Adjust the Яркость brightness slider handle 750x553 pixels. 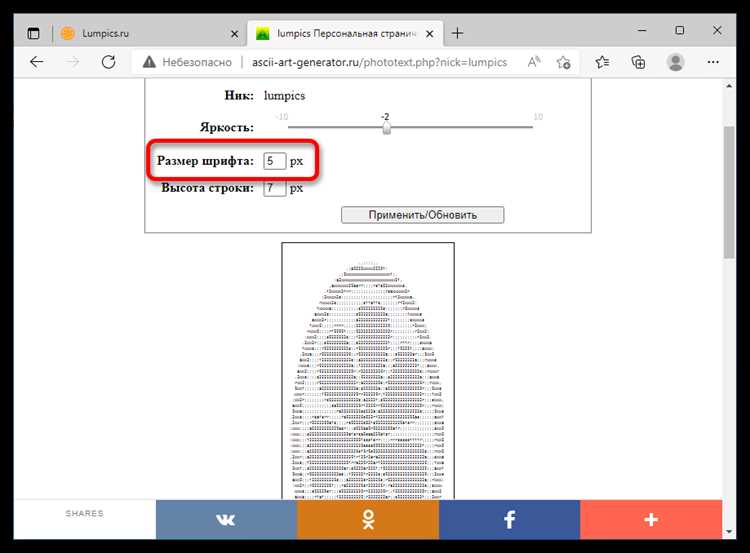386,128
